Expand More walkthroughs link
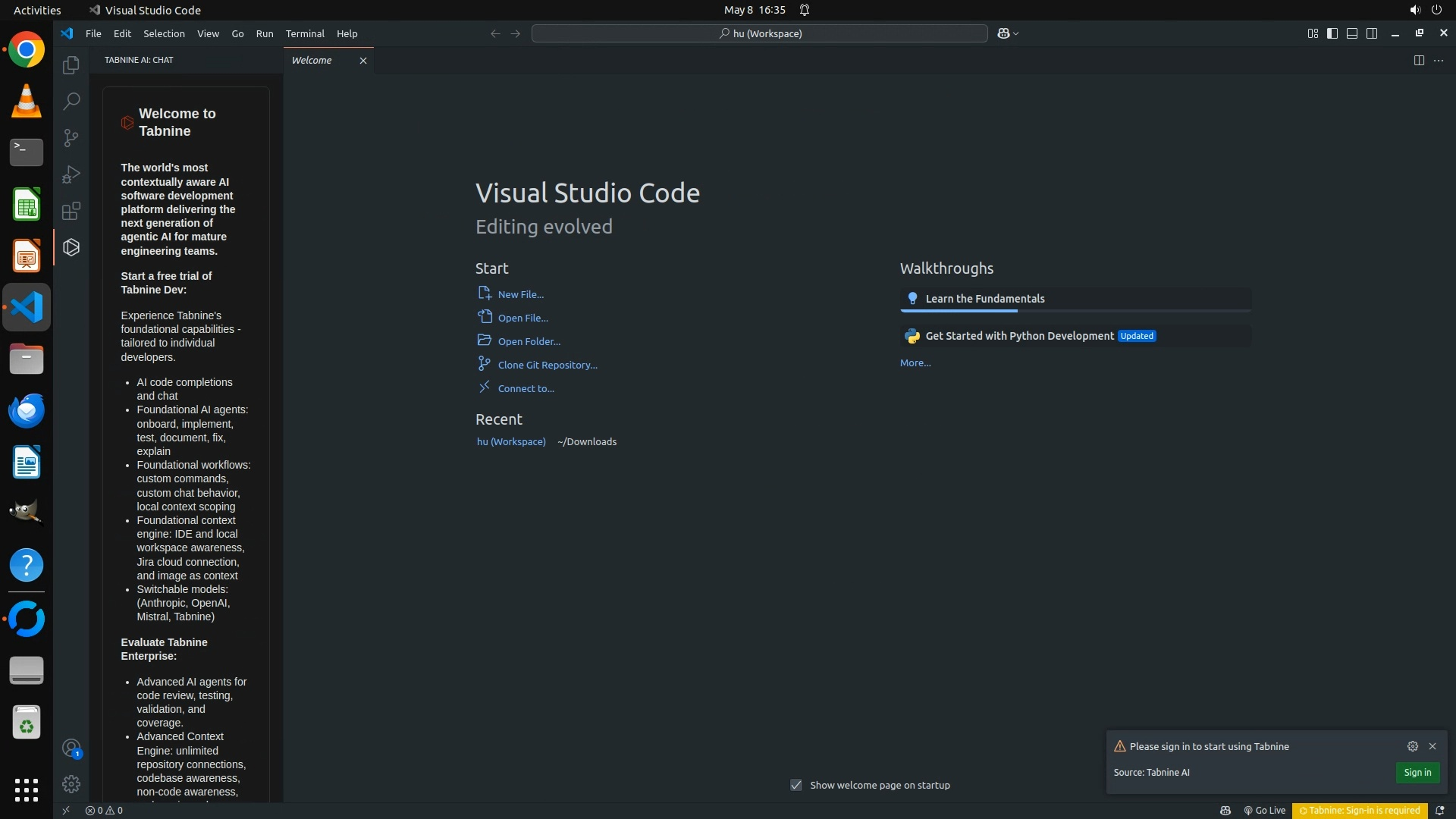The width and height of the screenshot is (1456, 819). point(915,363)
